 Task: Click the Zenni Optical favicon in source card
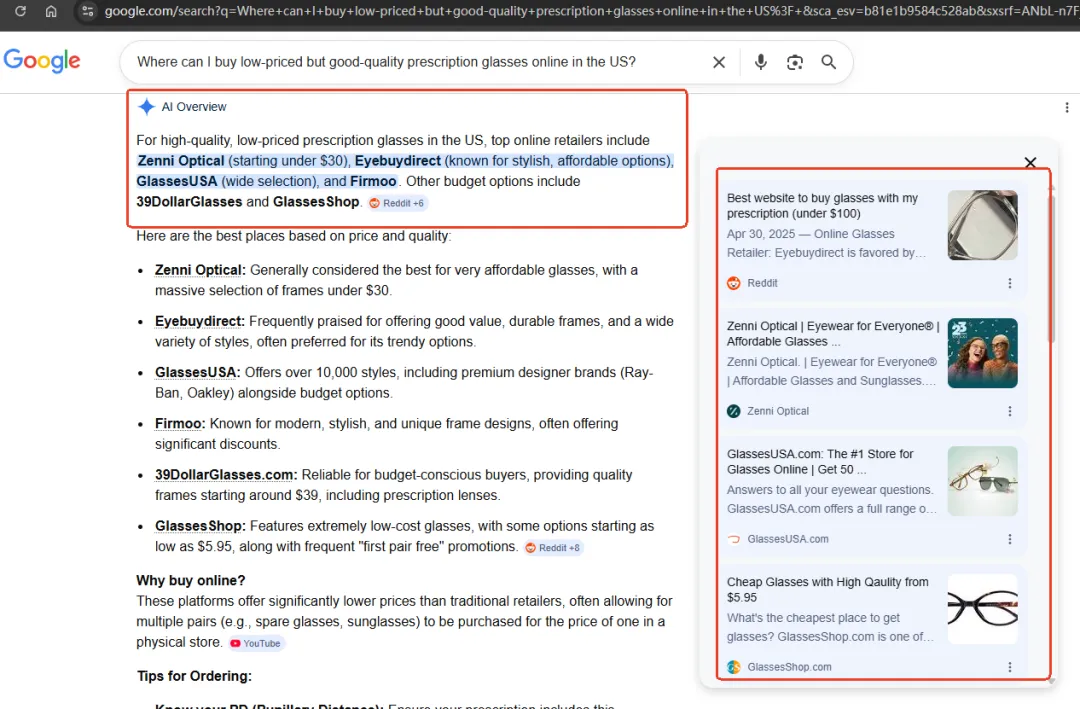point(734,411)
